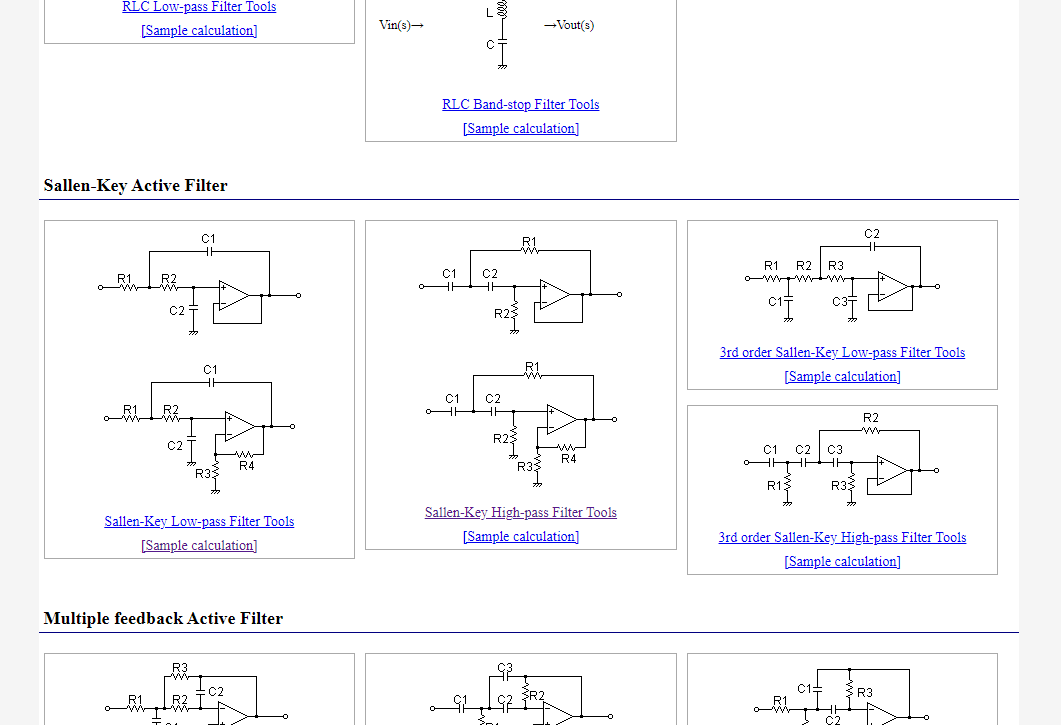Image resolution: width=1061 pixels, height=725 pixels.
Task: Open RLC Band-stop Filter Tools link
Action: (520, 105)
